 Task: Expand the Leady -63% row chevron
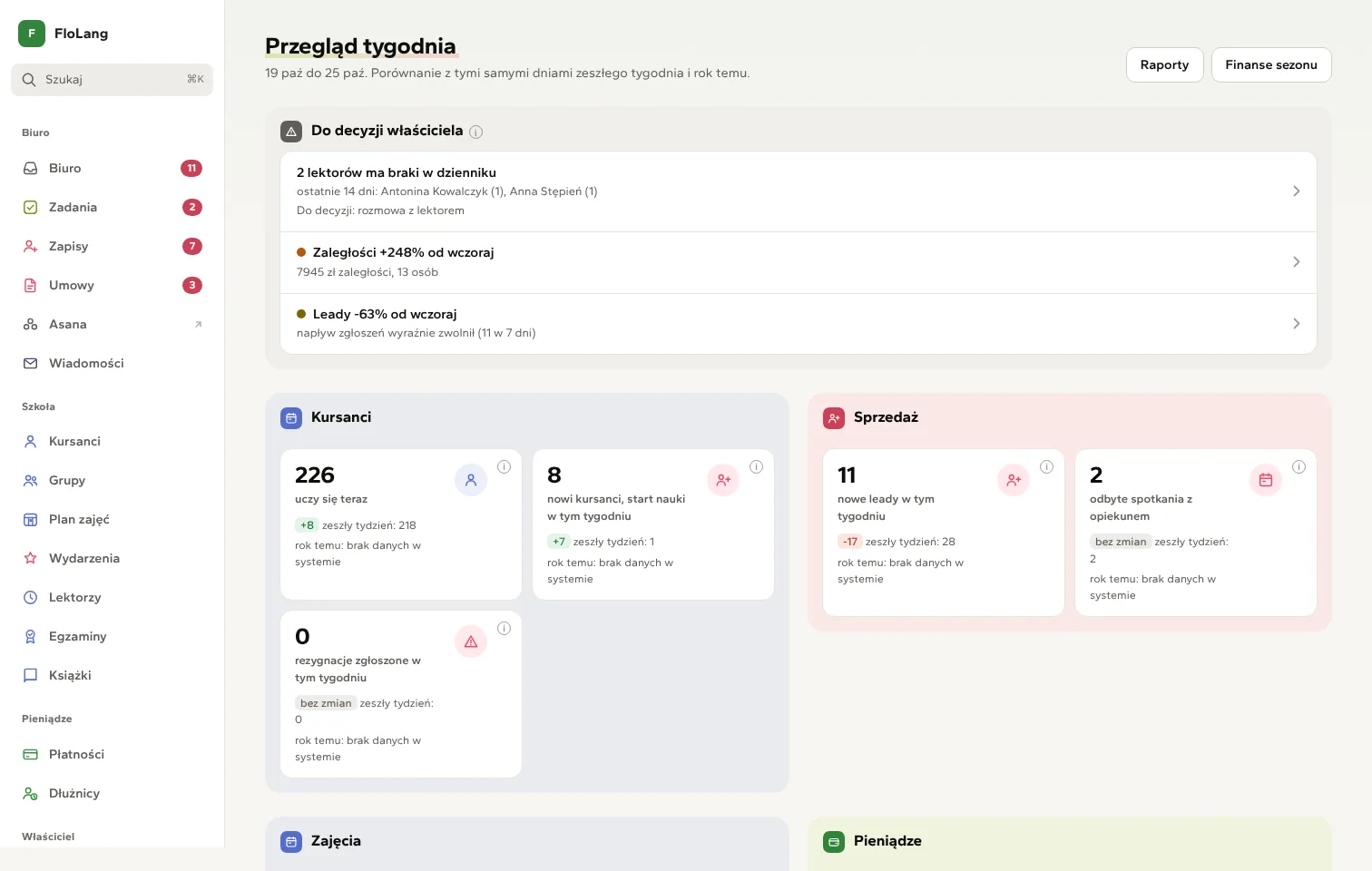click(x=1297, y=324)
